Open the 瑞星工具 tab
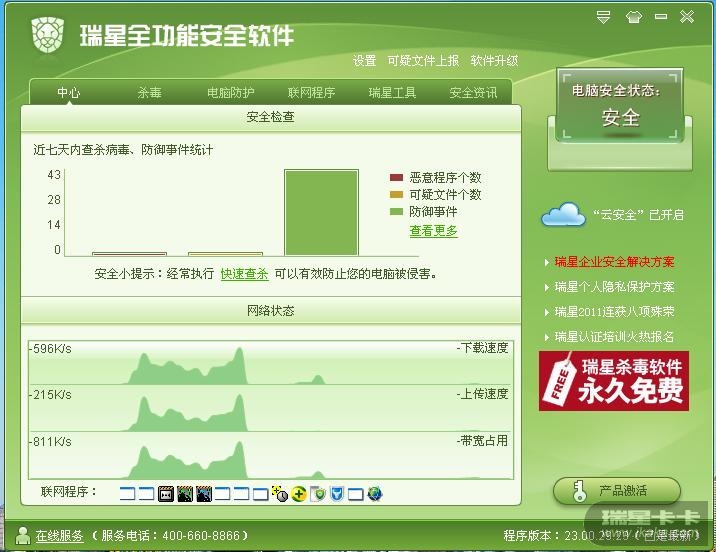Viewport: 716px width, 552px height. coord(392,93)
